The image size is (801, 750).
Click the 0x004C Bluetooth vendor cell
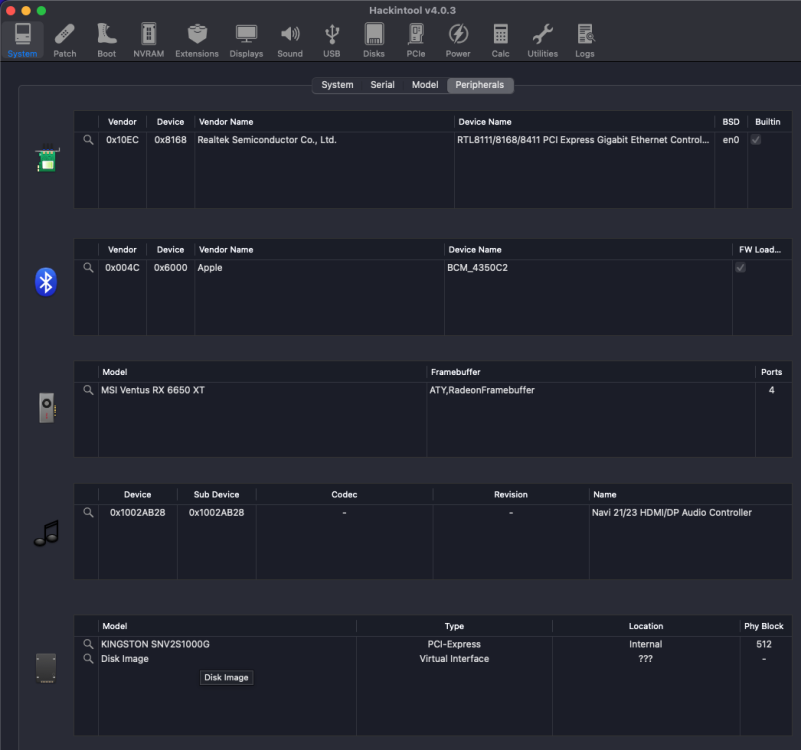click(122, 267)
